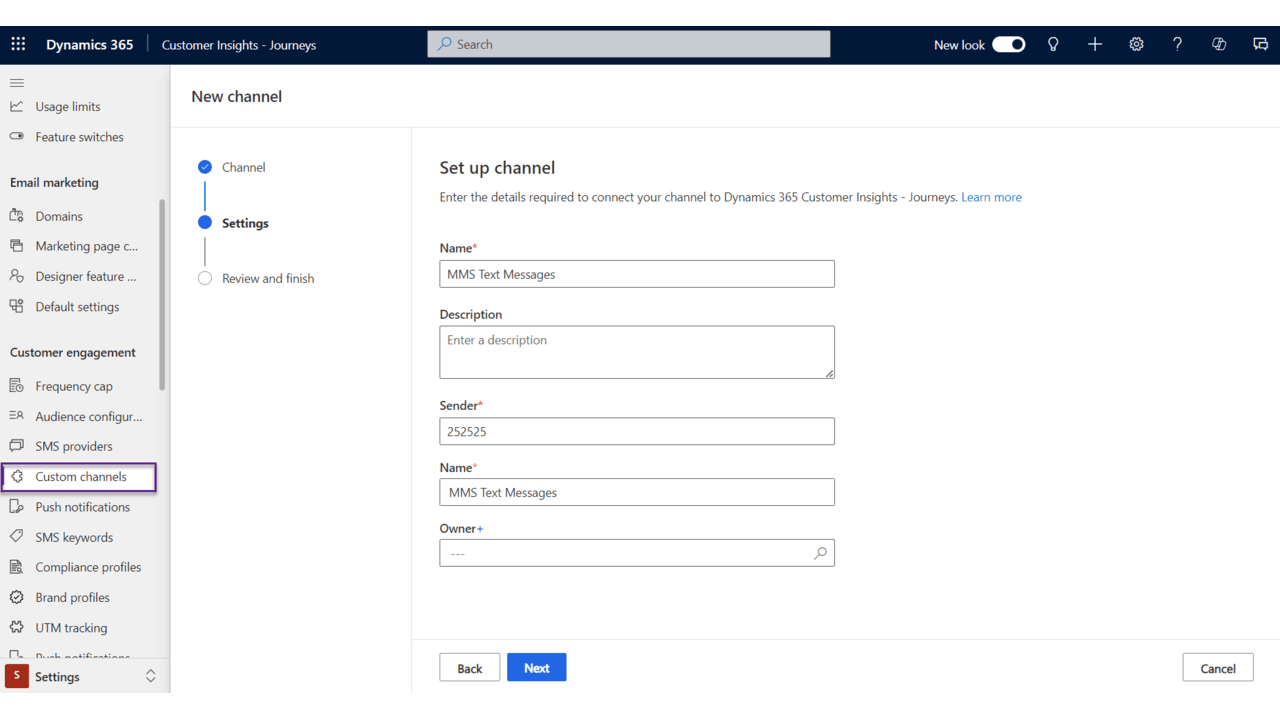Image resolution: width=1280 pixels, height=720 pixels.
Task: Click the Designer feature icon
Action: tap(17, 276)
